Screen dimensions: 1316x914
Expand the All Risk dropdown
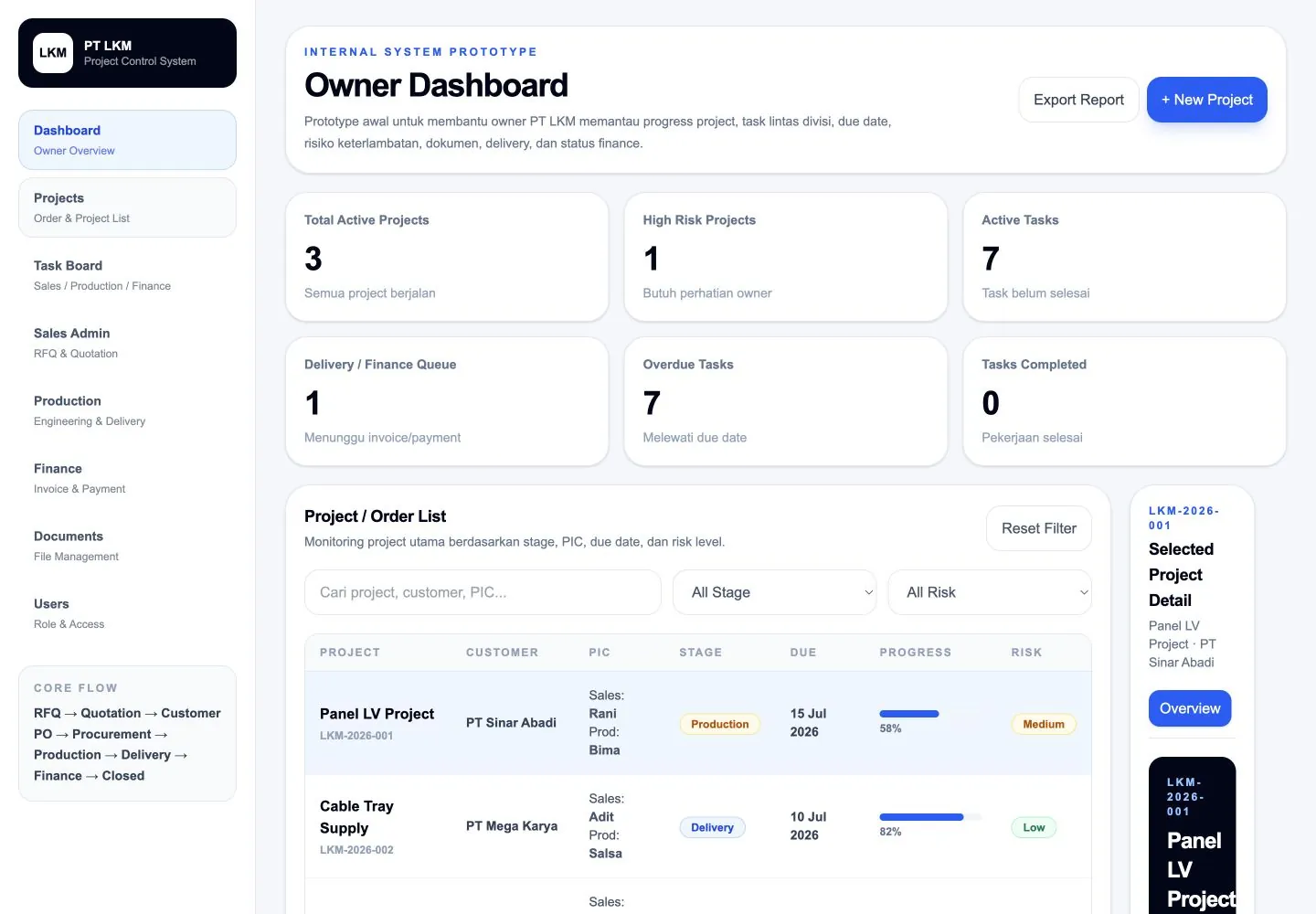(x=990, y=592)
